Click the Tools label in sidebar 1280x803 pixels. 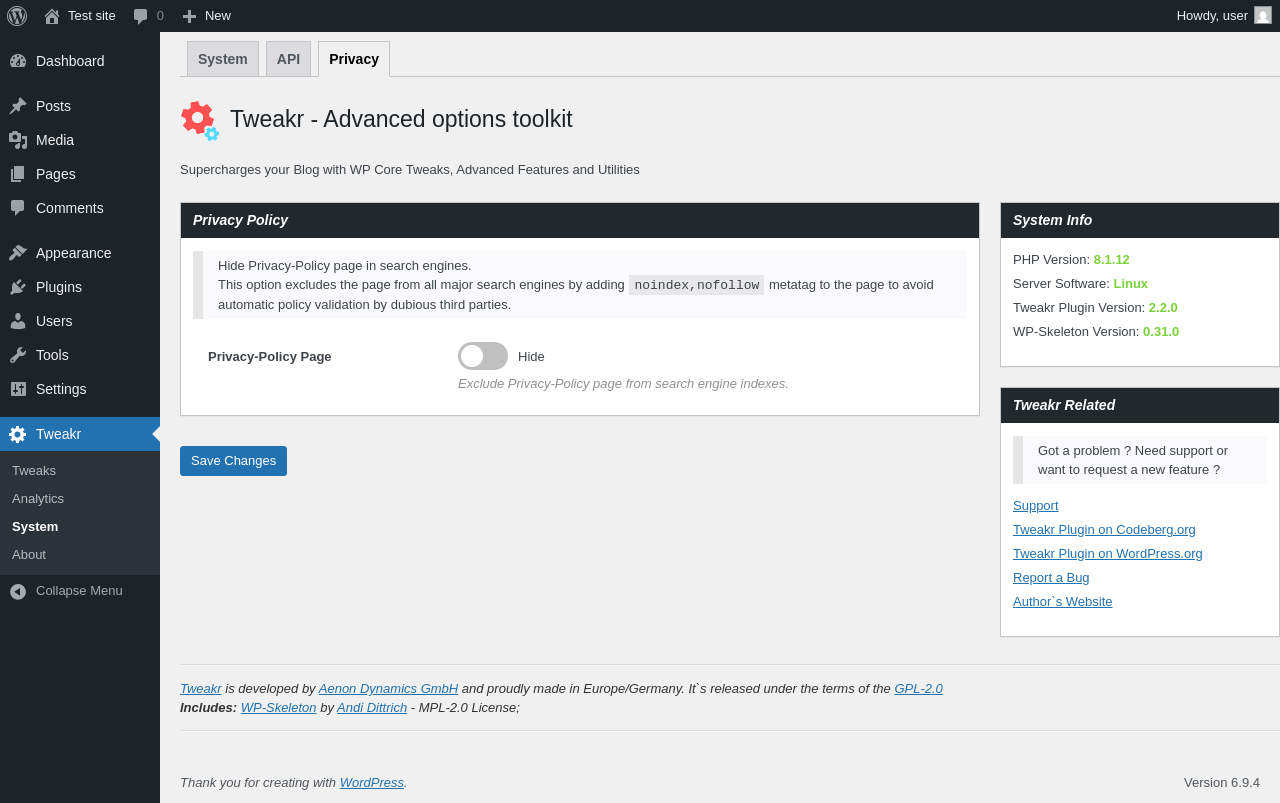click(x=52, y=355)
